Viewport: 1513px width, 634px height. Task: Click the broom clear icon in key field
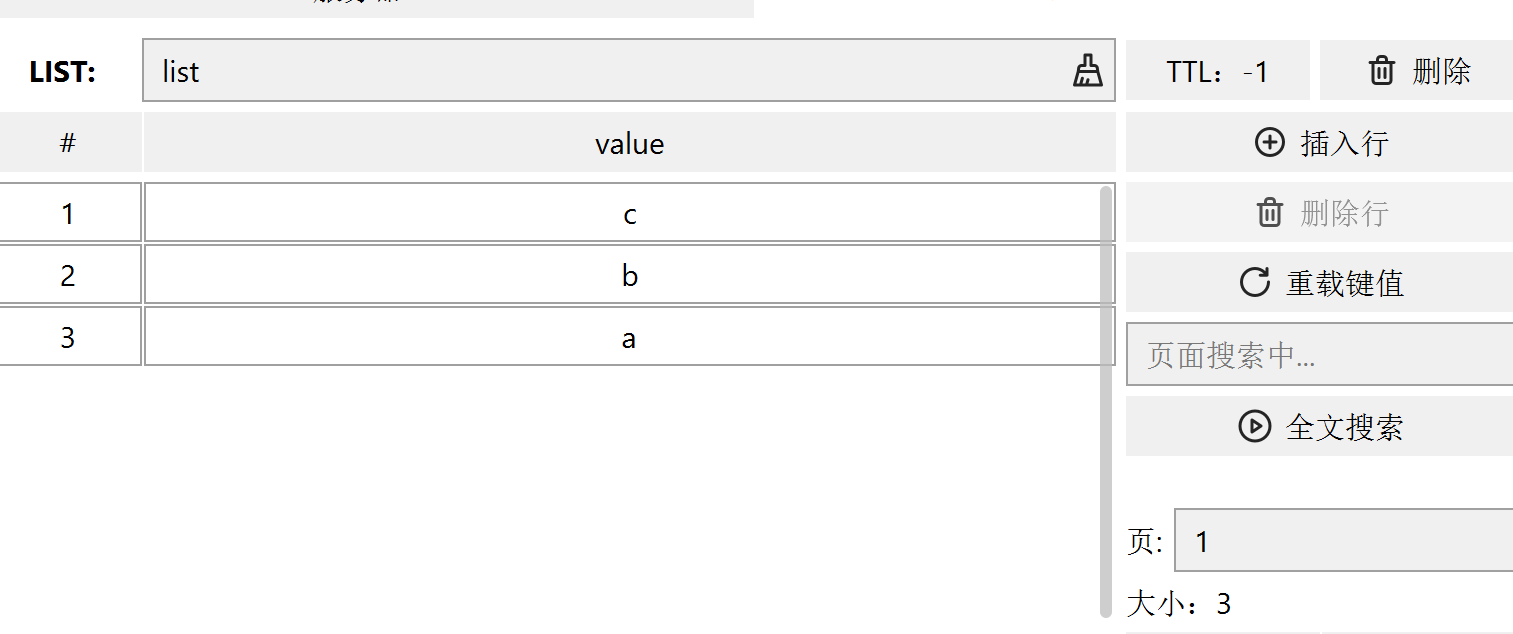coord(1087,71)
